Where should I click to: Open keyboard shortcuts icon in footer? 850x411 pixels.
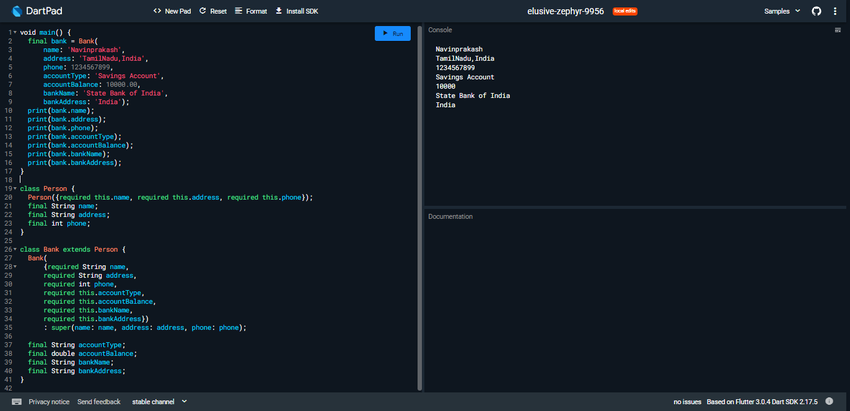[x=17, y=402]
